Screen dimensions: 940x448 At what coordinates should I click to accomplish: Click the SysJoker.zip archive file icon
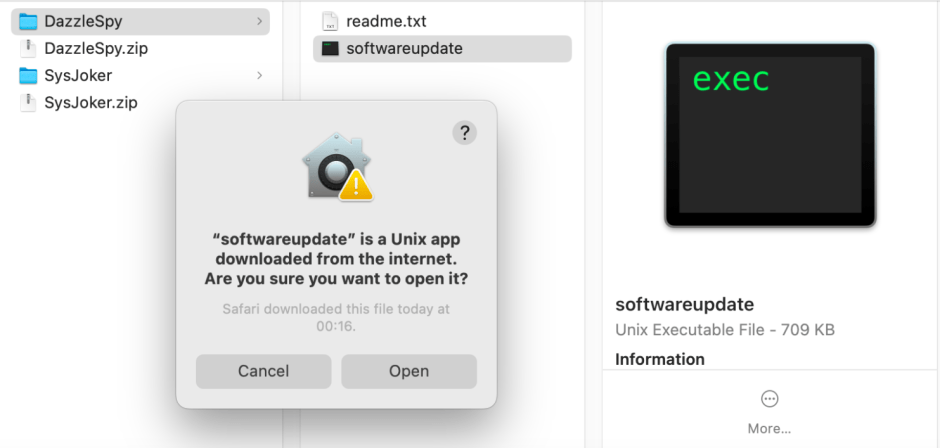tap(28, 102)
